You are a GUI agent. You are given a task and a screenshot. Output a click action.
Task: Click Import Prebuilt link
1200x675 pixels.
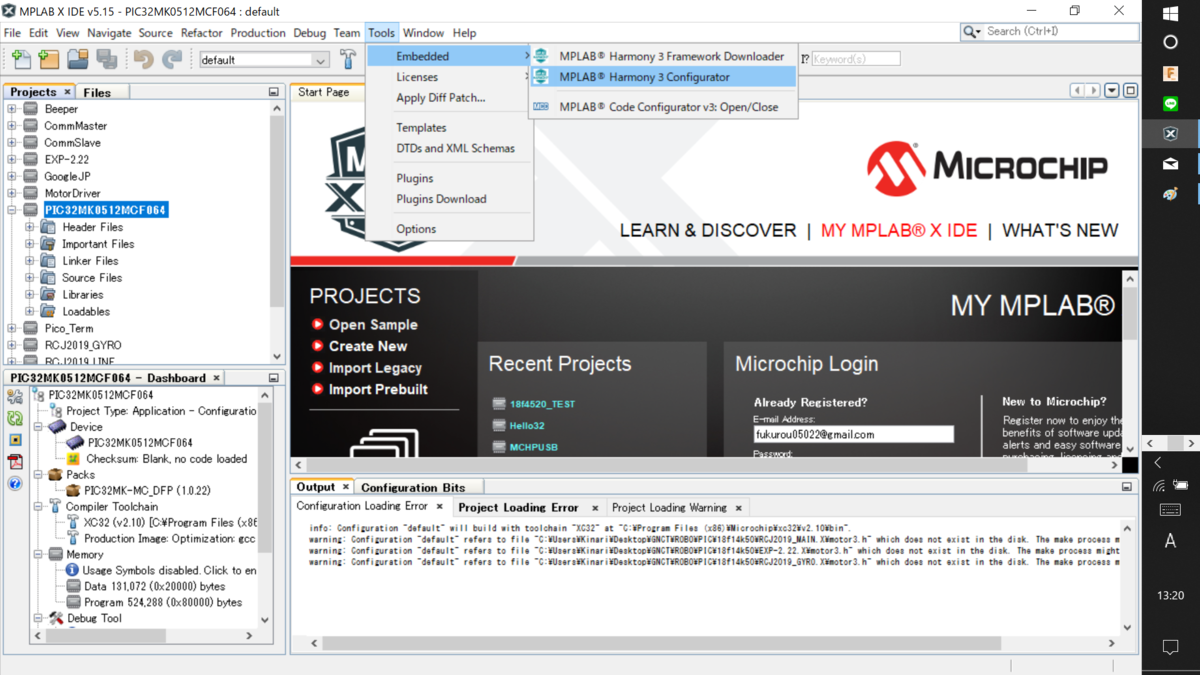pyautogui.click(x=378, y=389)
